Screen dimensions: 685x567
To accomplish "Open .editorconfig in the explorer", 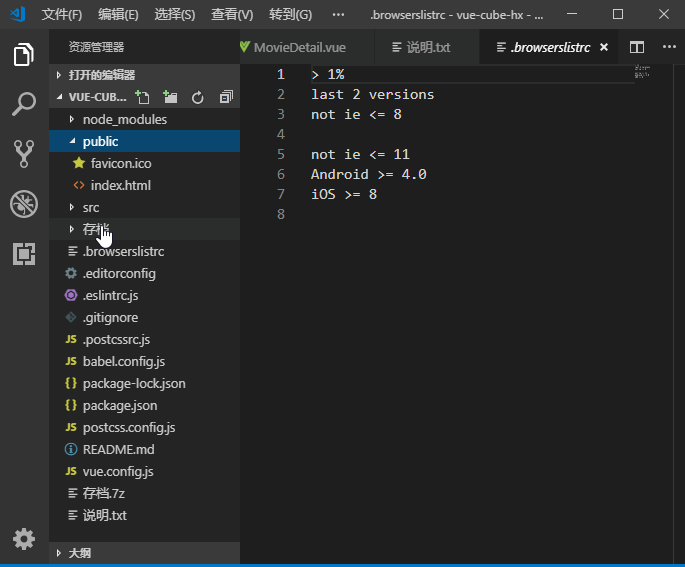I will click(144, 273).
